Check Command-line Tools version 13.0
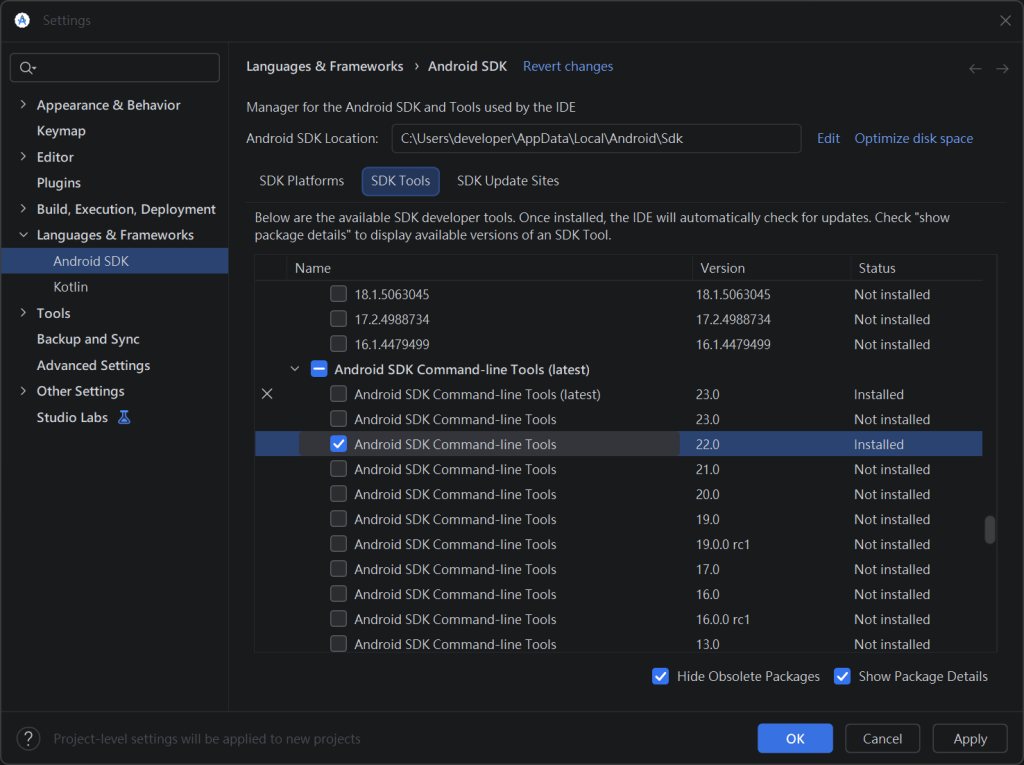The image size is (1024, 765). point(338,643)
